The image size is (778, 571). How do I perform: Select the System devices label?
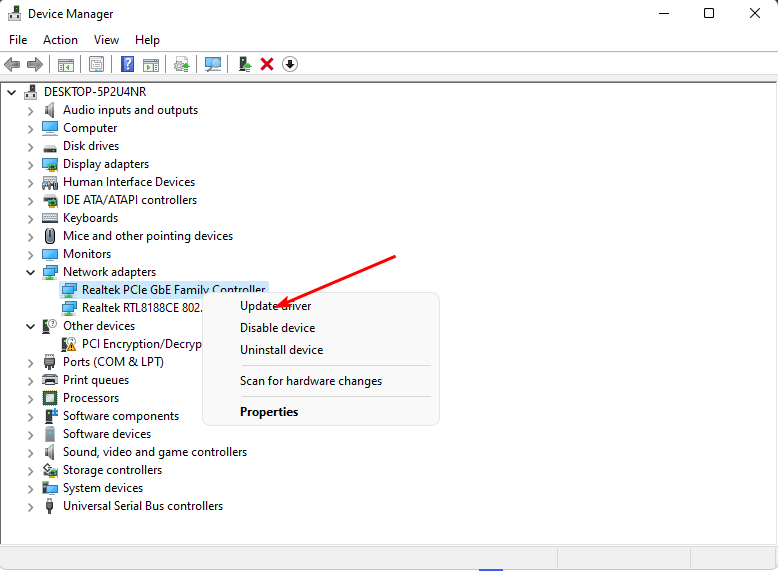click(103, 488)
